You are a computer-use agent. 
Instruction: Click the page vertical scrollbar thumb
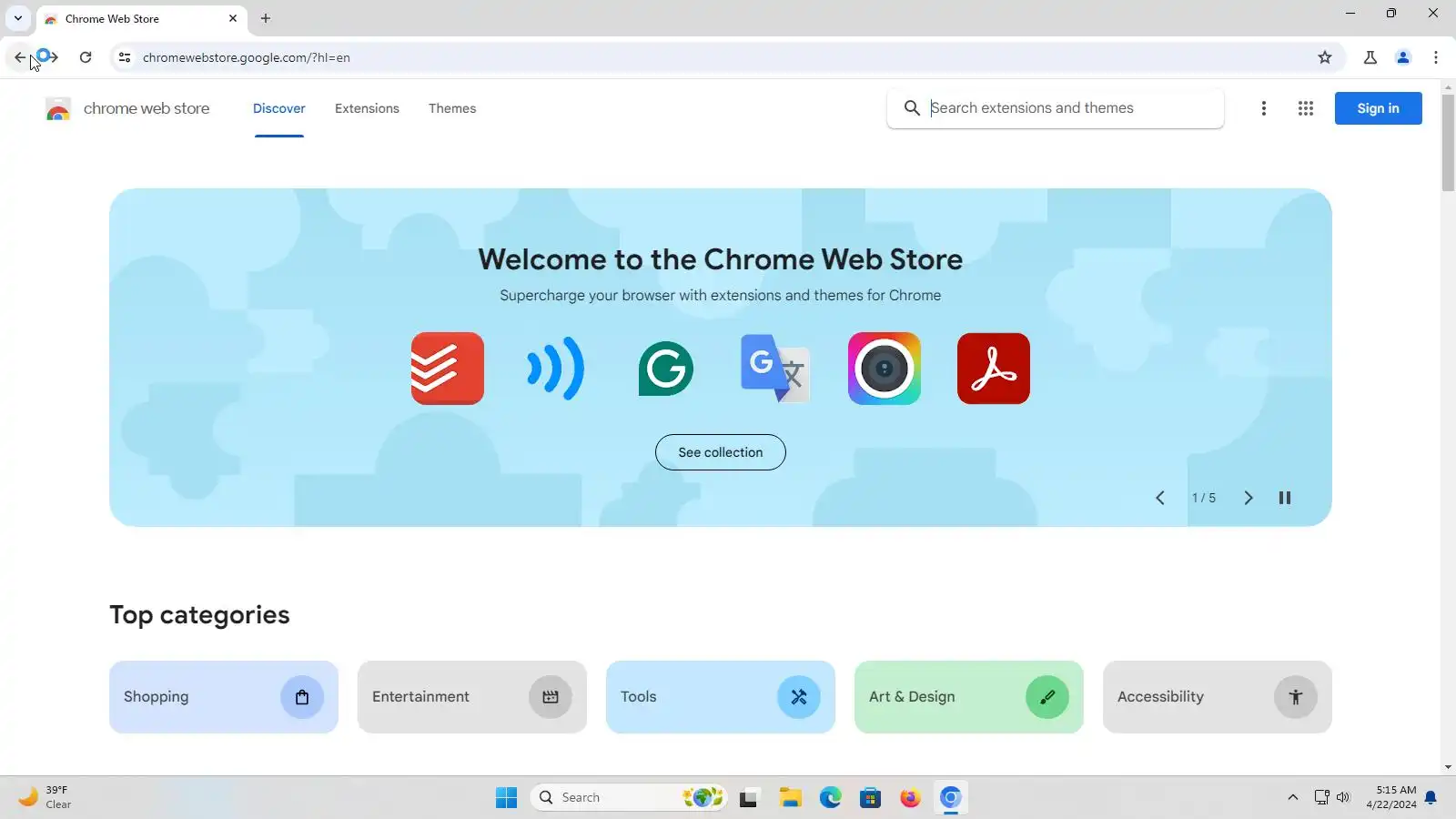1448,143
